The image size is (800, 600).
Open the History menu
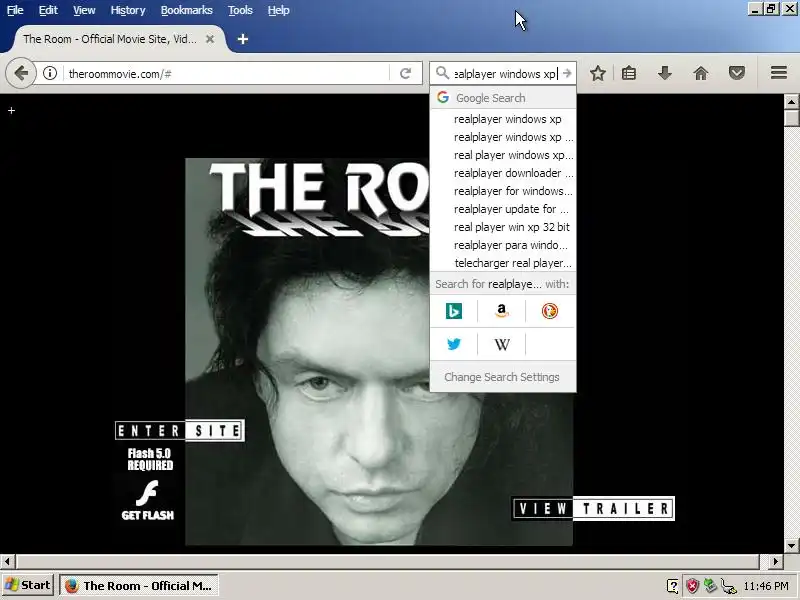[128, 10]
